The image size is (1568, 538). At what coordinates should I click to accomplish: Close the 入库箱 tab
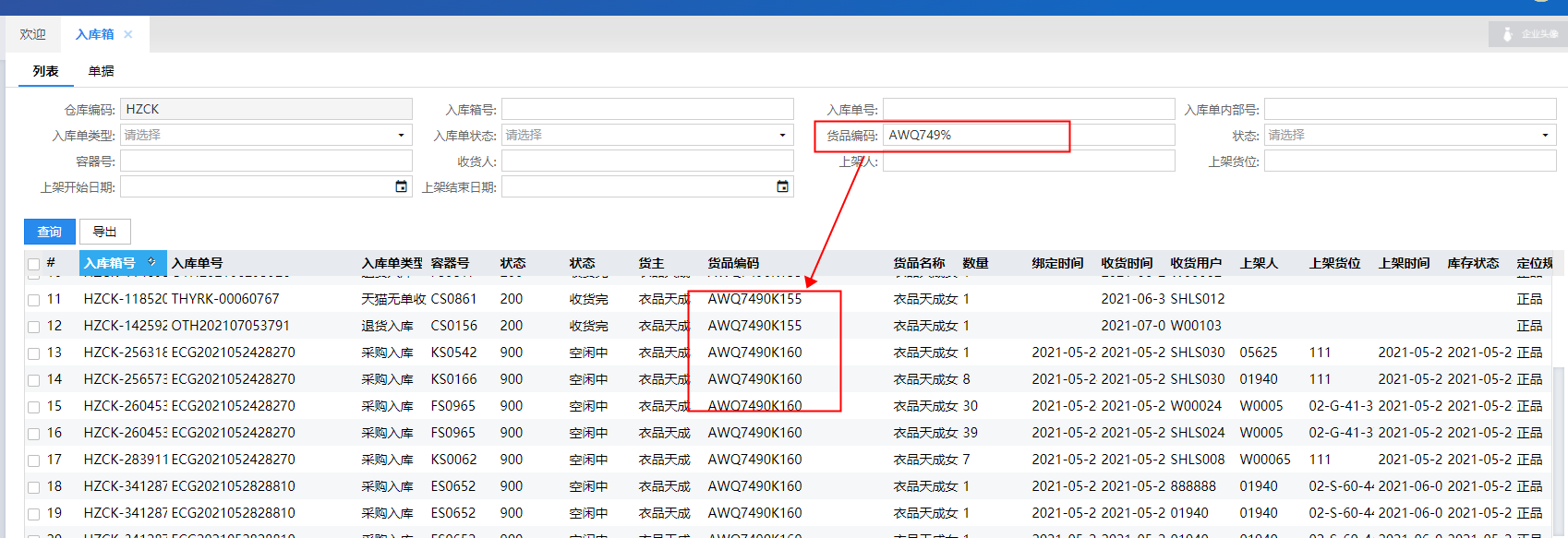tap(128, 34)
